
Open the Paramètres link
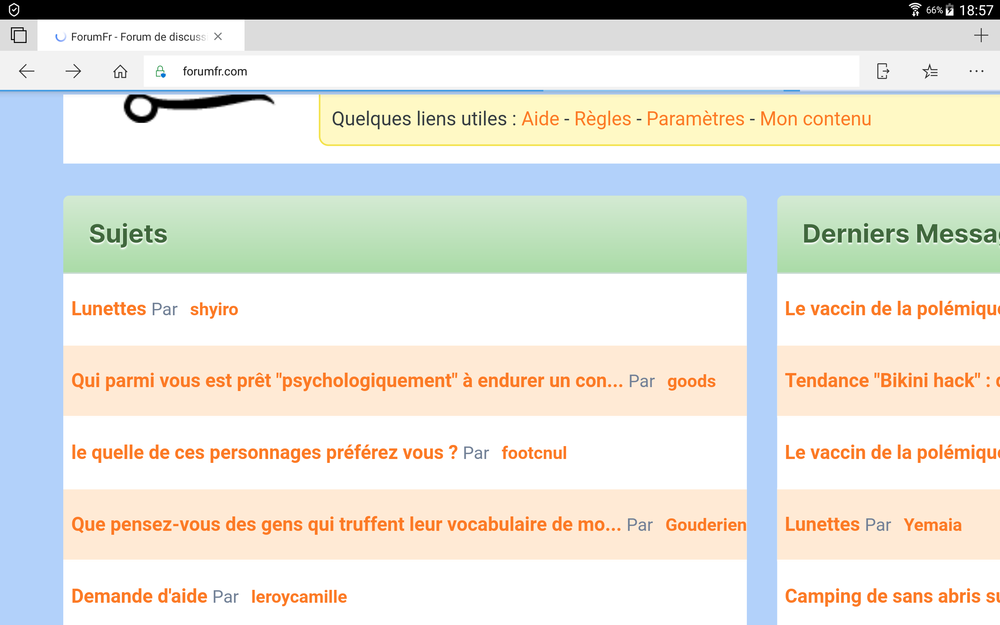pyautogui.click(x=695, y=118)
